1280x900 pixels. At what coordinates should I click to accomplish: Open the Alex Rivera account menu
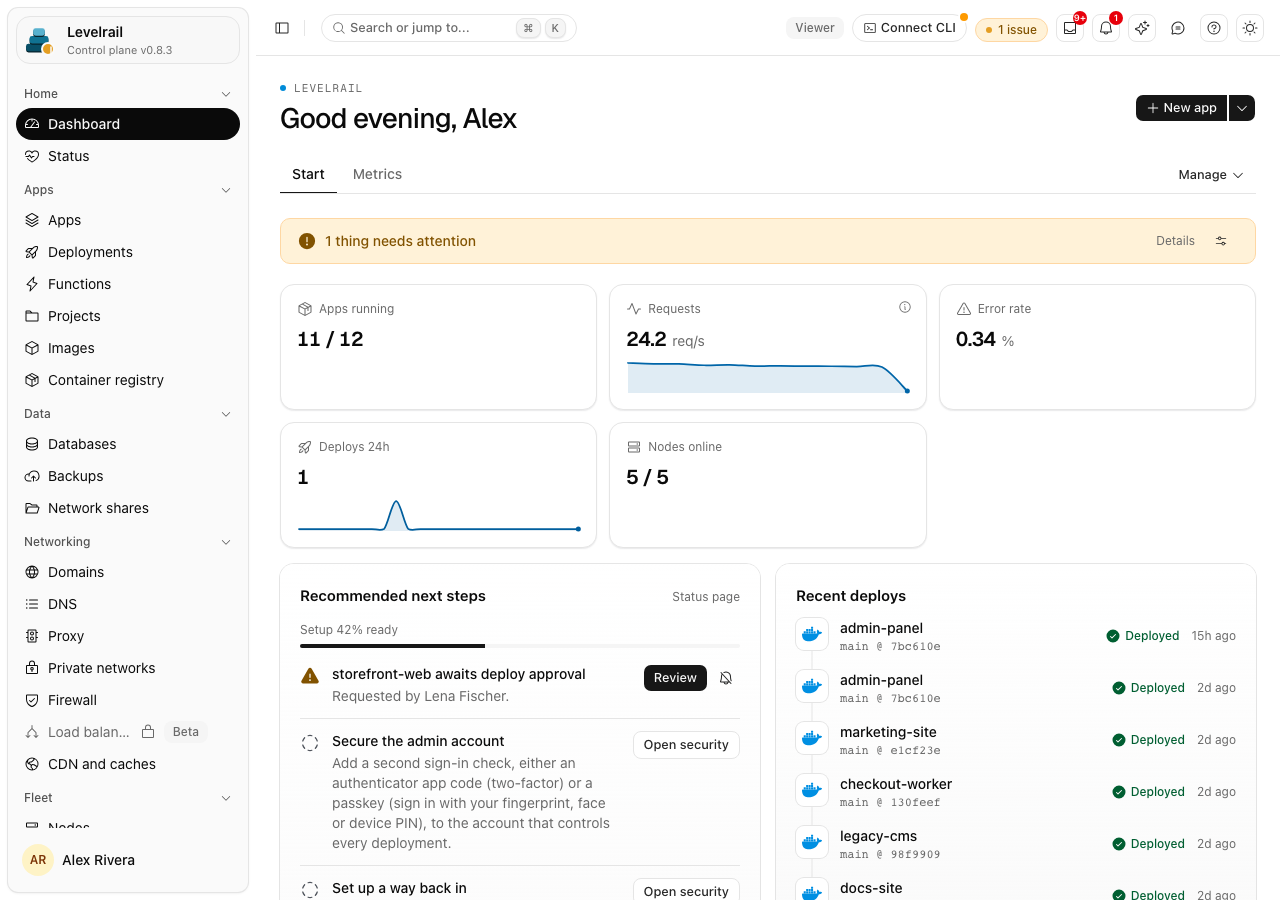tap(128, 860)
